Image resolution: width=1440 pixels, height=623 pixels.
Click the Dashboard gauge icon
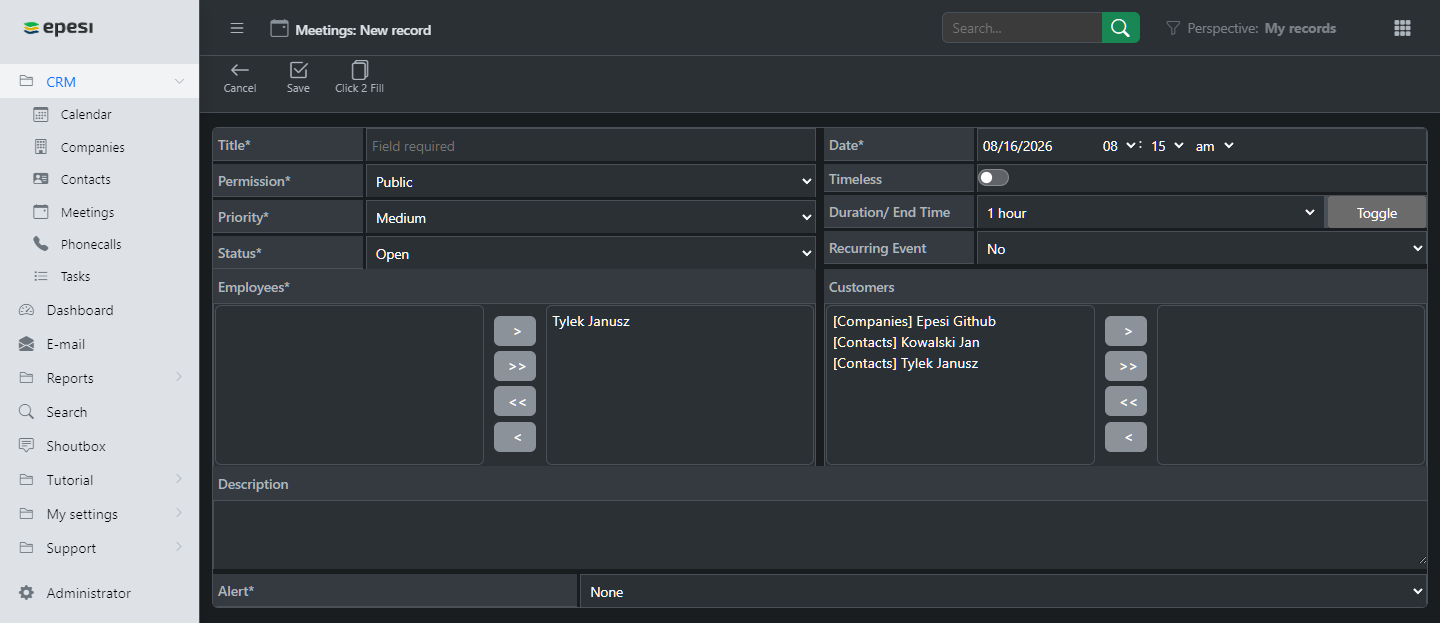[27, 310]
